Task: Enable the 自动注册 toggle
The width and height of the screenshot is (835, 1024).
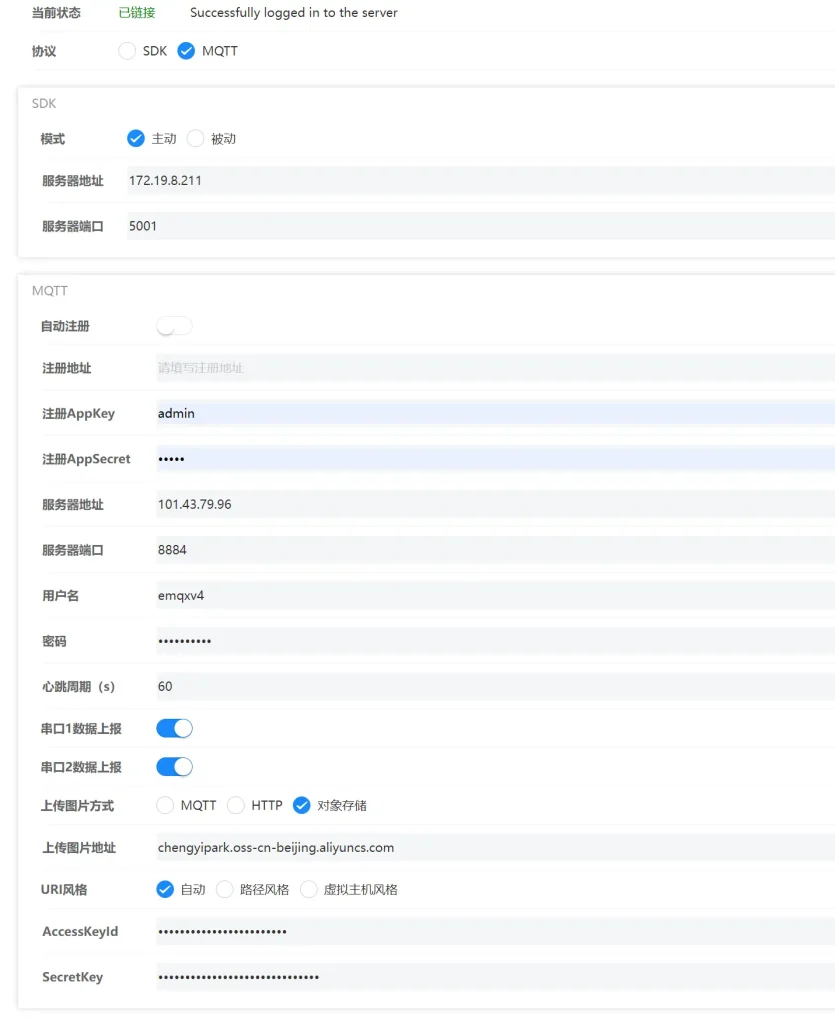Action: (x=172, y=325)
